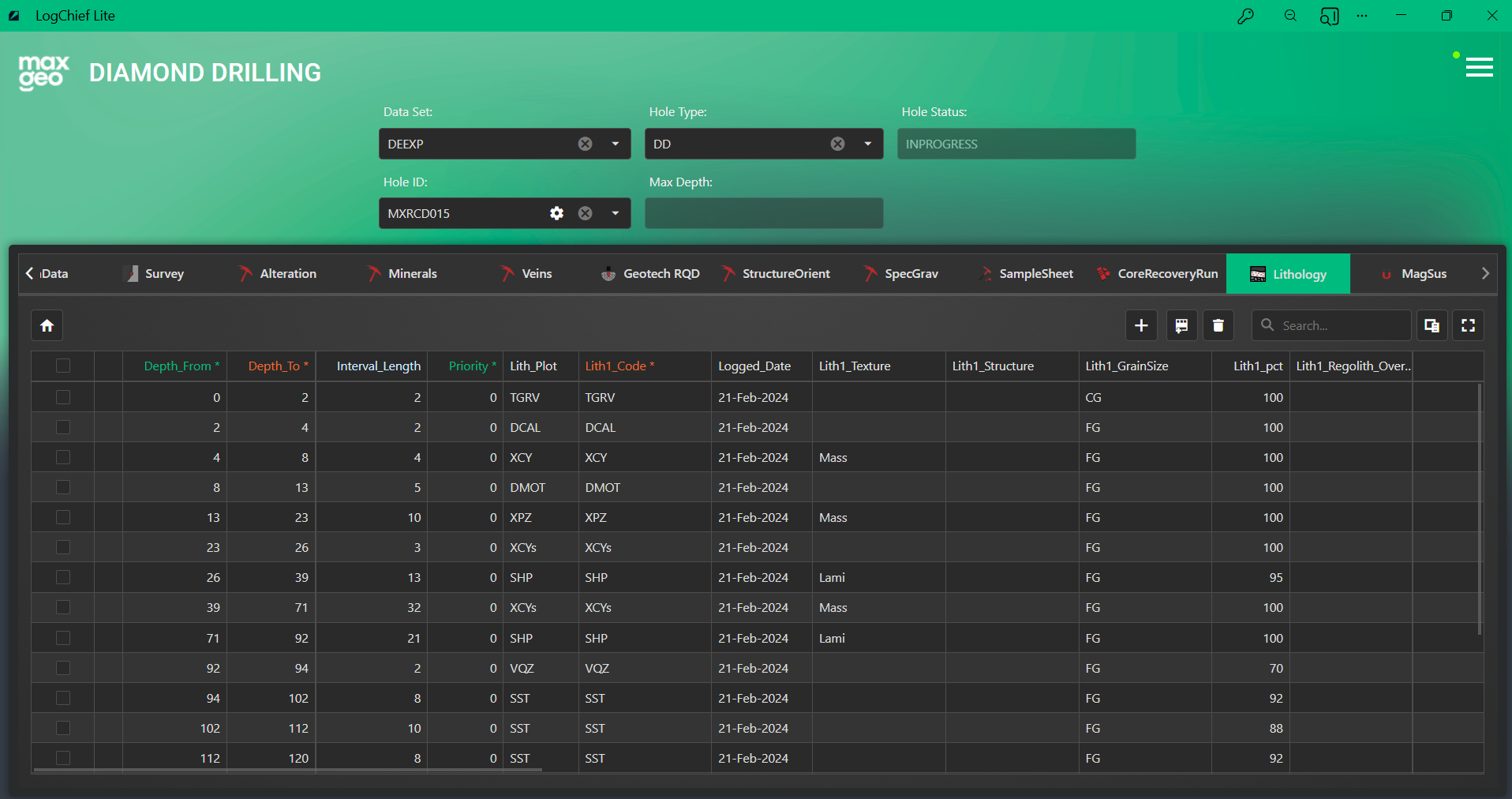This screenshot has height=799, width=1512.
Task: Check the row with Depth_From 0
Action: click(x=63, y=397)
